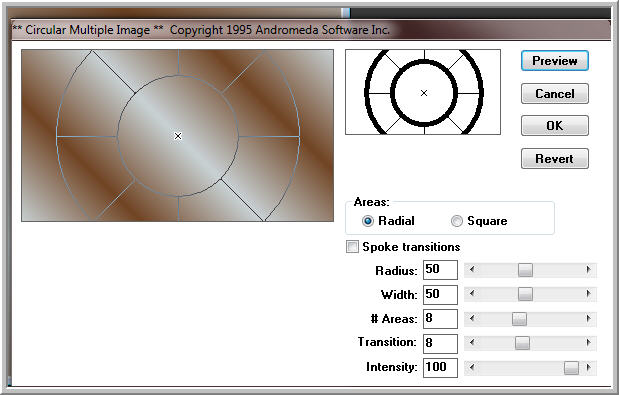The height and width of the screenshot is (395, 619).
Task: Increase # Areas with right arrow
Action: (x=589, y=319)
